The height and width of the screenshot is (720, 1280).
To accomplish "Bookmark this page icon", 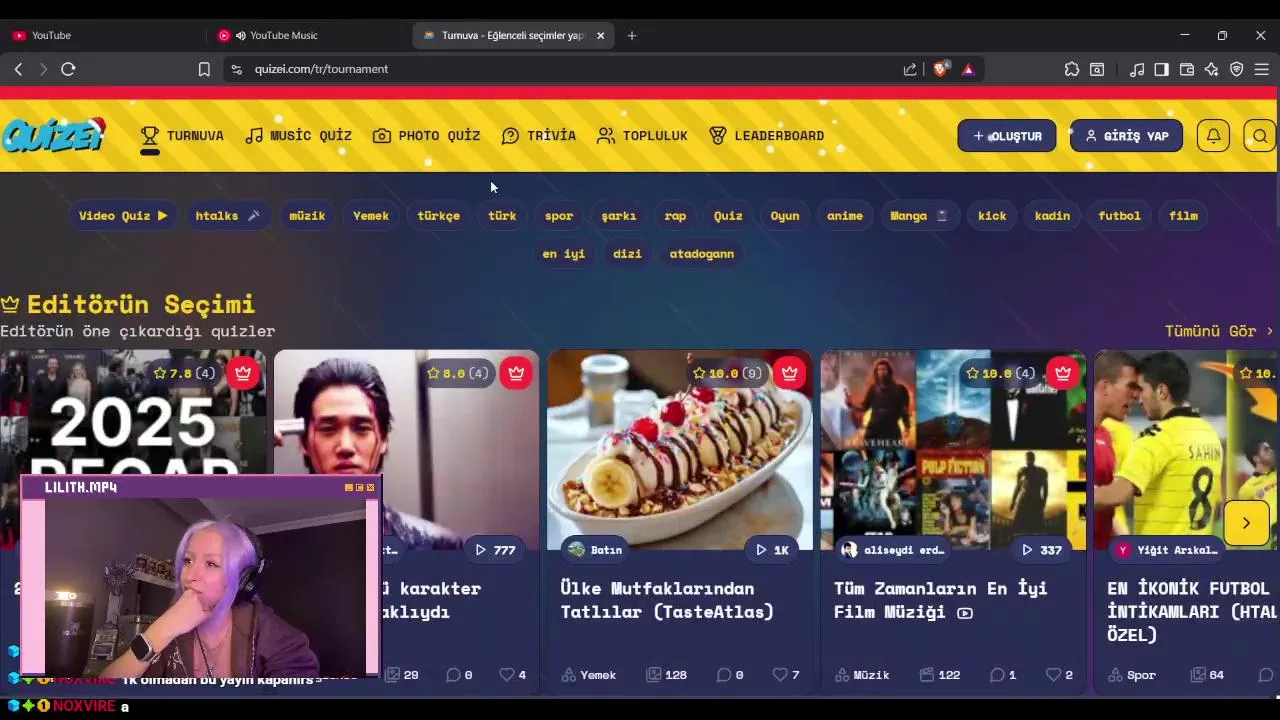I will (x=204, y=69).
